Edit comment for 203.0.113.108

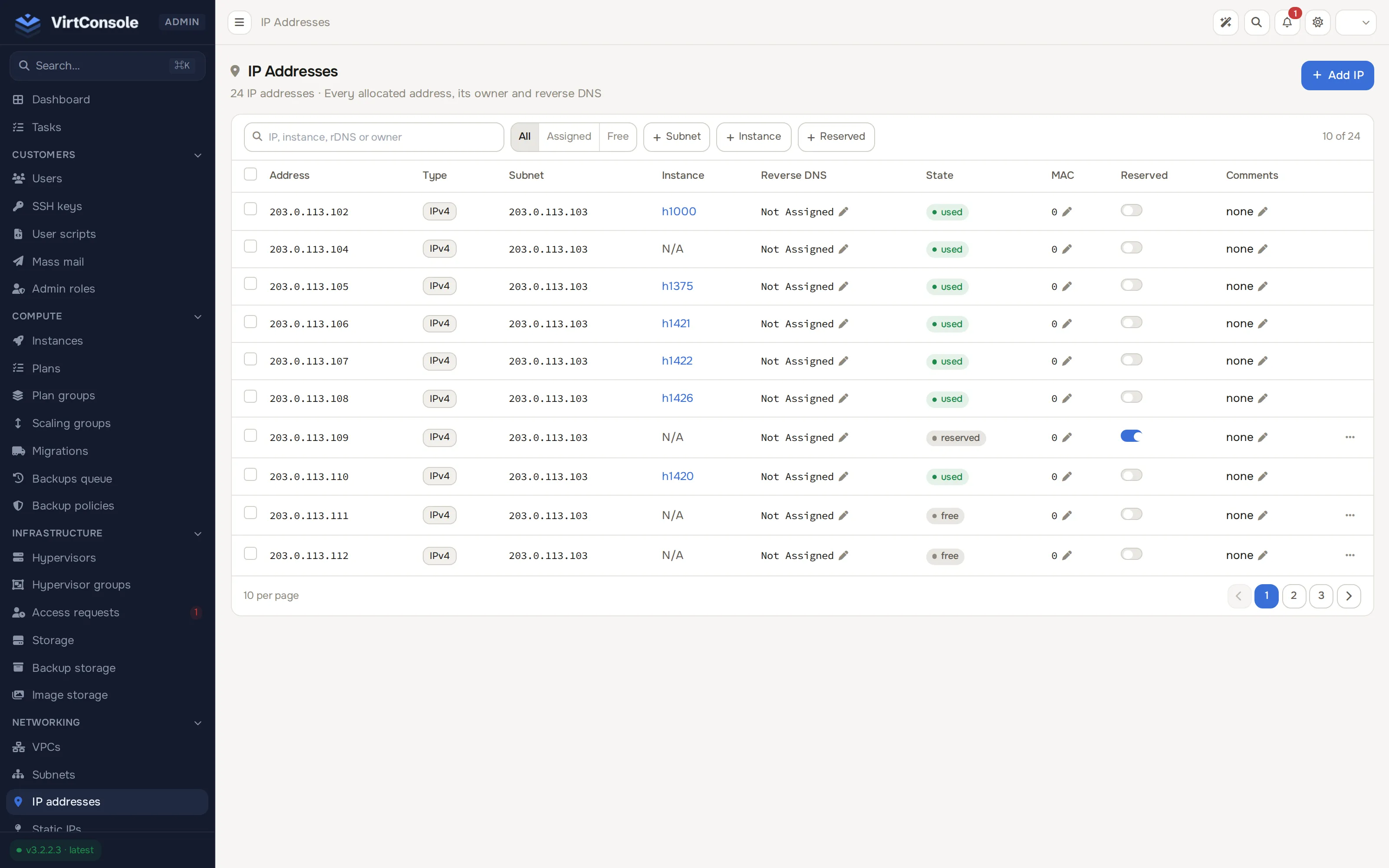(x=1263, y=398)
